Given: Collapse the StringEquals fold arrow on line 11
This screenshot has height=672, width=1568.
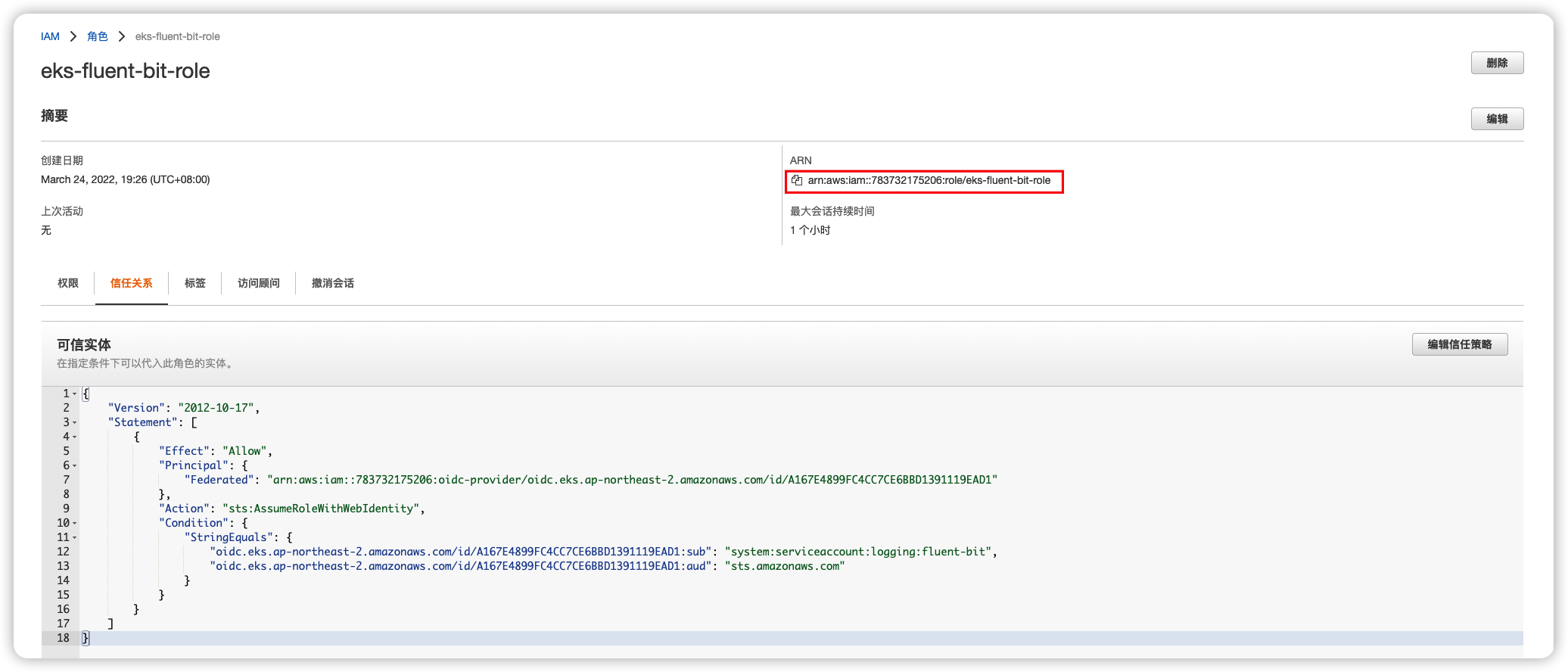Looking at the screenshot, I should pos(75,538).
